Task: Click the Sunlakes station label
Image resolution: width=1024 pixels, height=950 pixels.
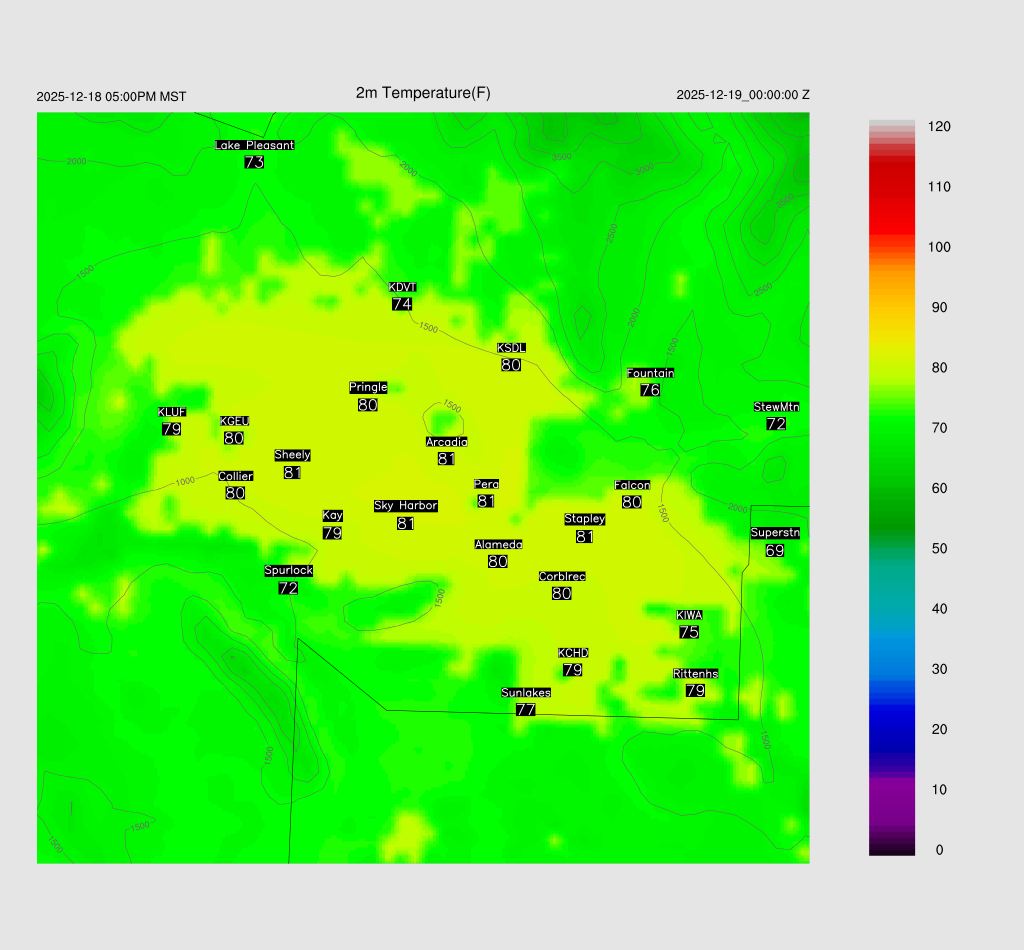Action: (x=526, y=693)
